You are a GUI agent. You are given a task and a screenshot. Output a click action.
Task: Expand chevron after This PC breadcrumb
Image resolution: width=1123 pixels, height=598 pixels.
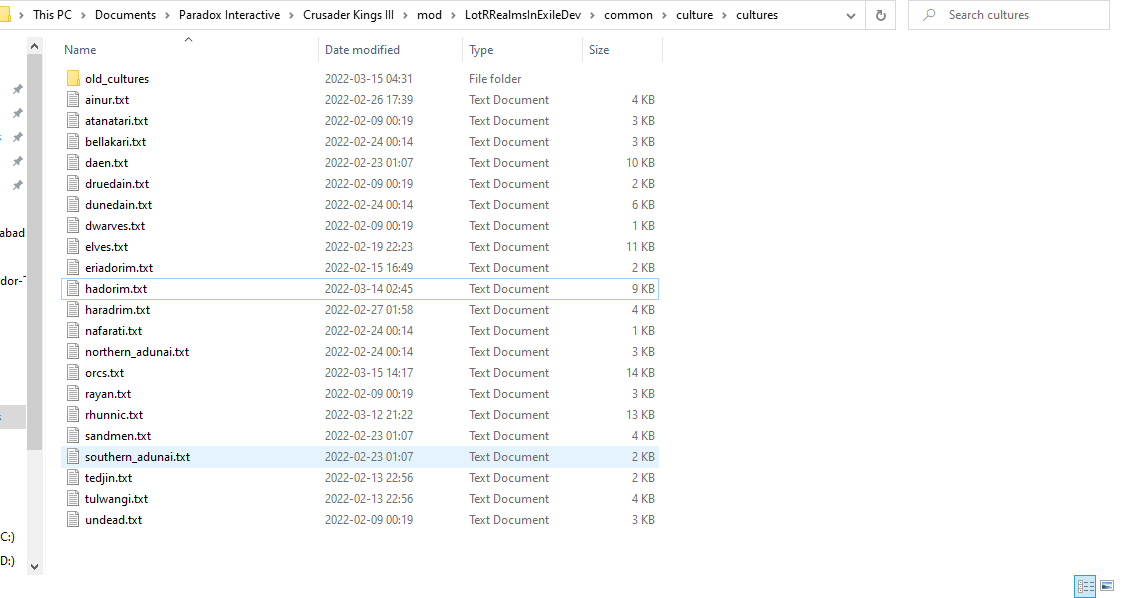[83, 15]
